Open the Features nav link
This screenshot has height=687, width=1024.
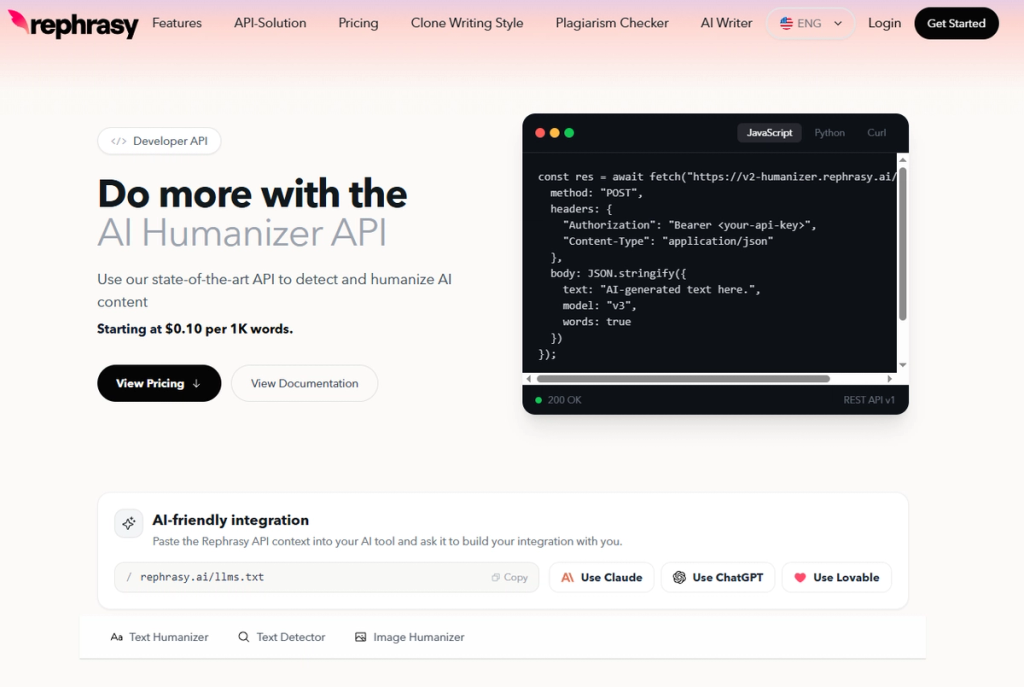(x=177, y=23)
